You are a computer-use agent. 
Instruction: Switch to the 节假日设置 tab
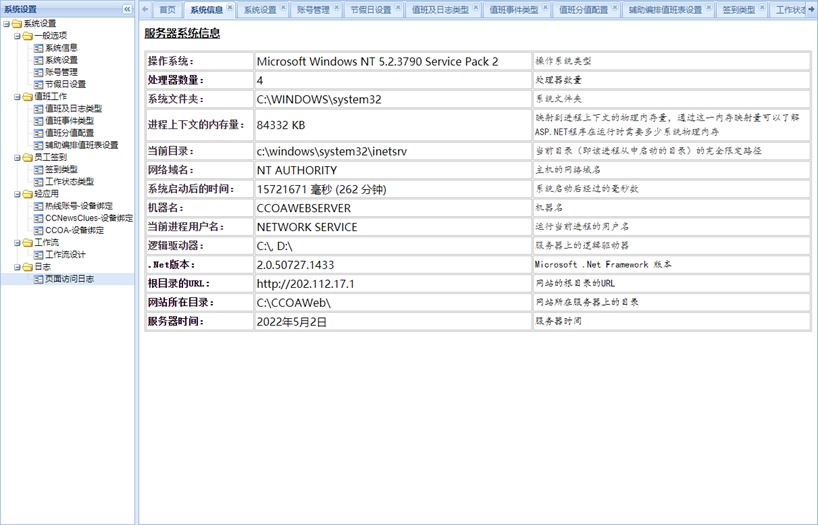370,10
